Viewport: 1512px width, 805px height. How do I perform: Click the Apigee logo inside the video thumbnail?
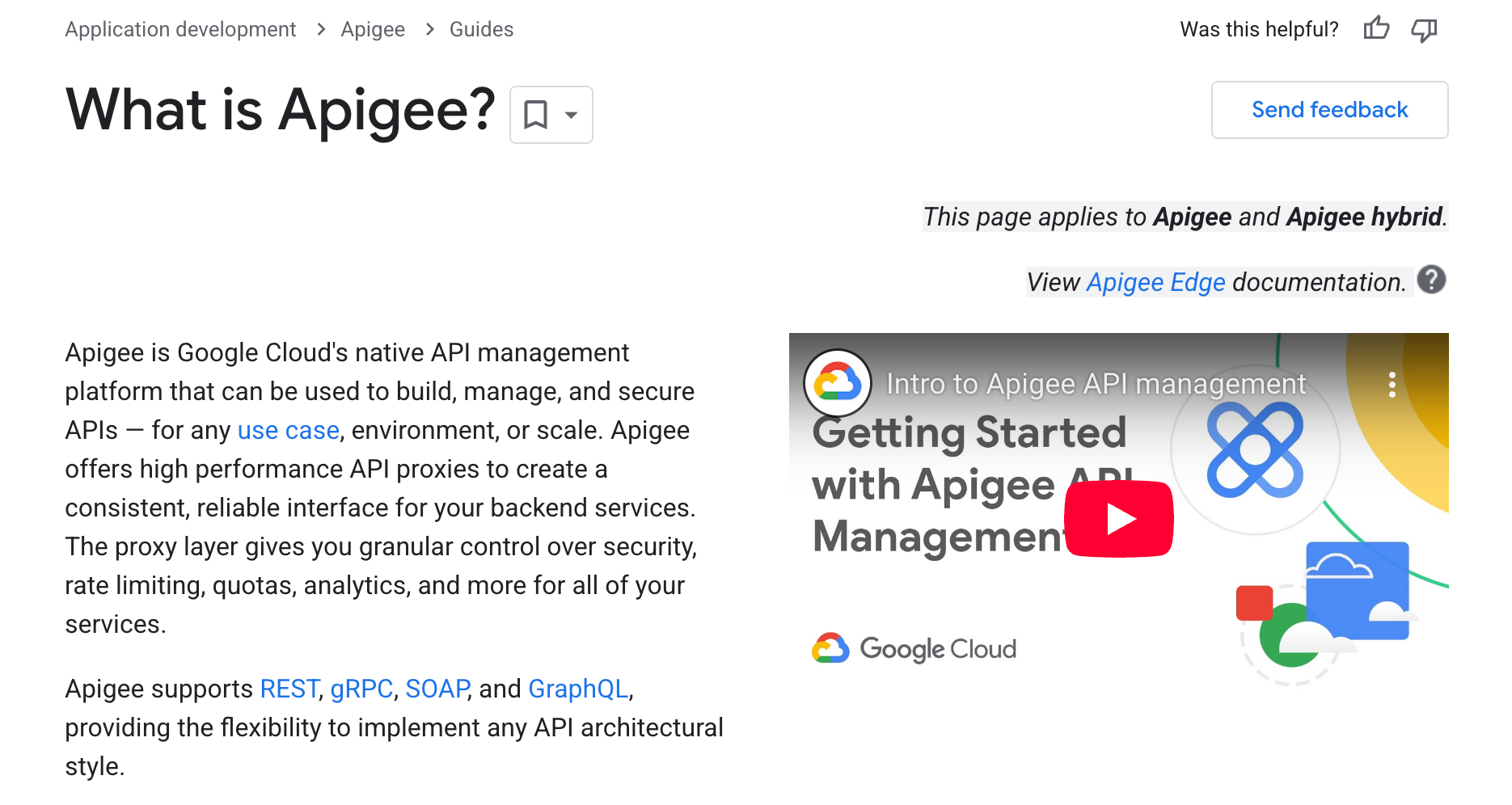pyautogui.click(x=837, y=382)
